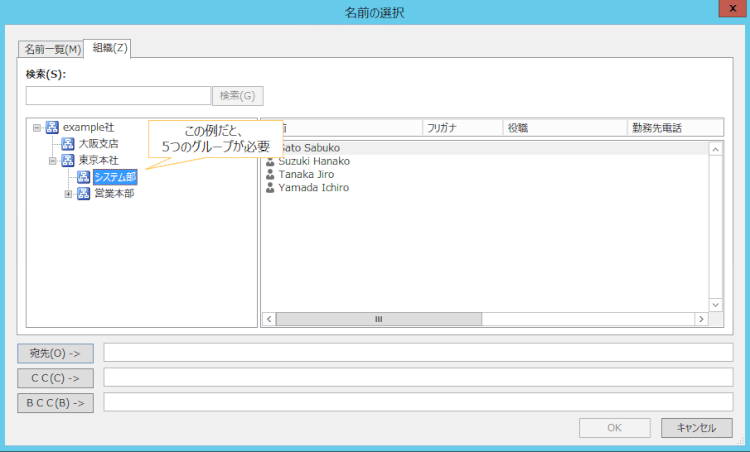Click the 検索(S) search input field

tap(118, 95)
